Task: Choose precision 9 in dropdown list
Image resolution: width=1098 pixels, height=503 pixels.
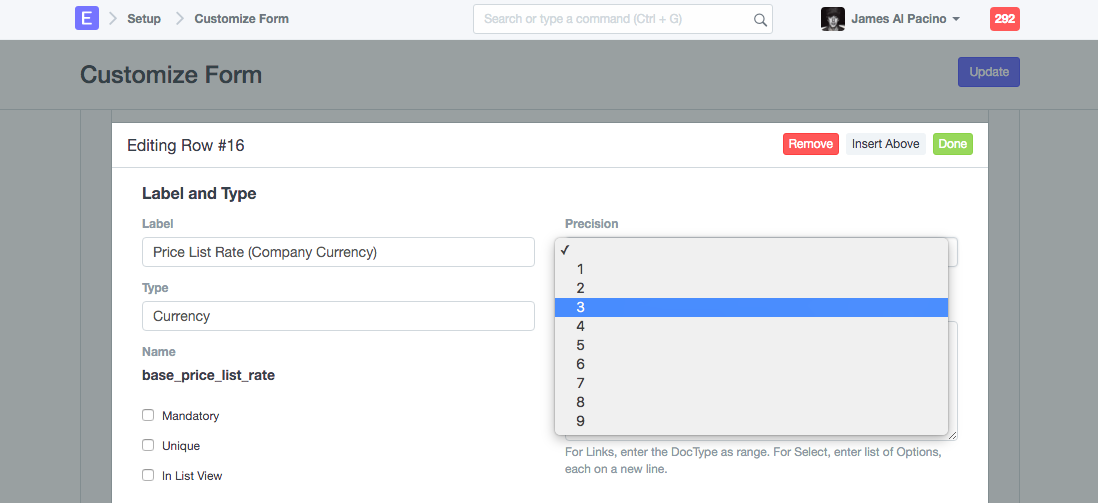Action: (x=750, y=421)
